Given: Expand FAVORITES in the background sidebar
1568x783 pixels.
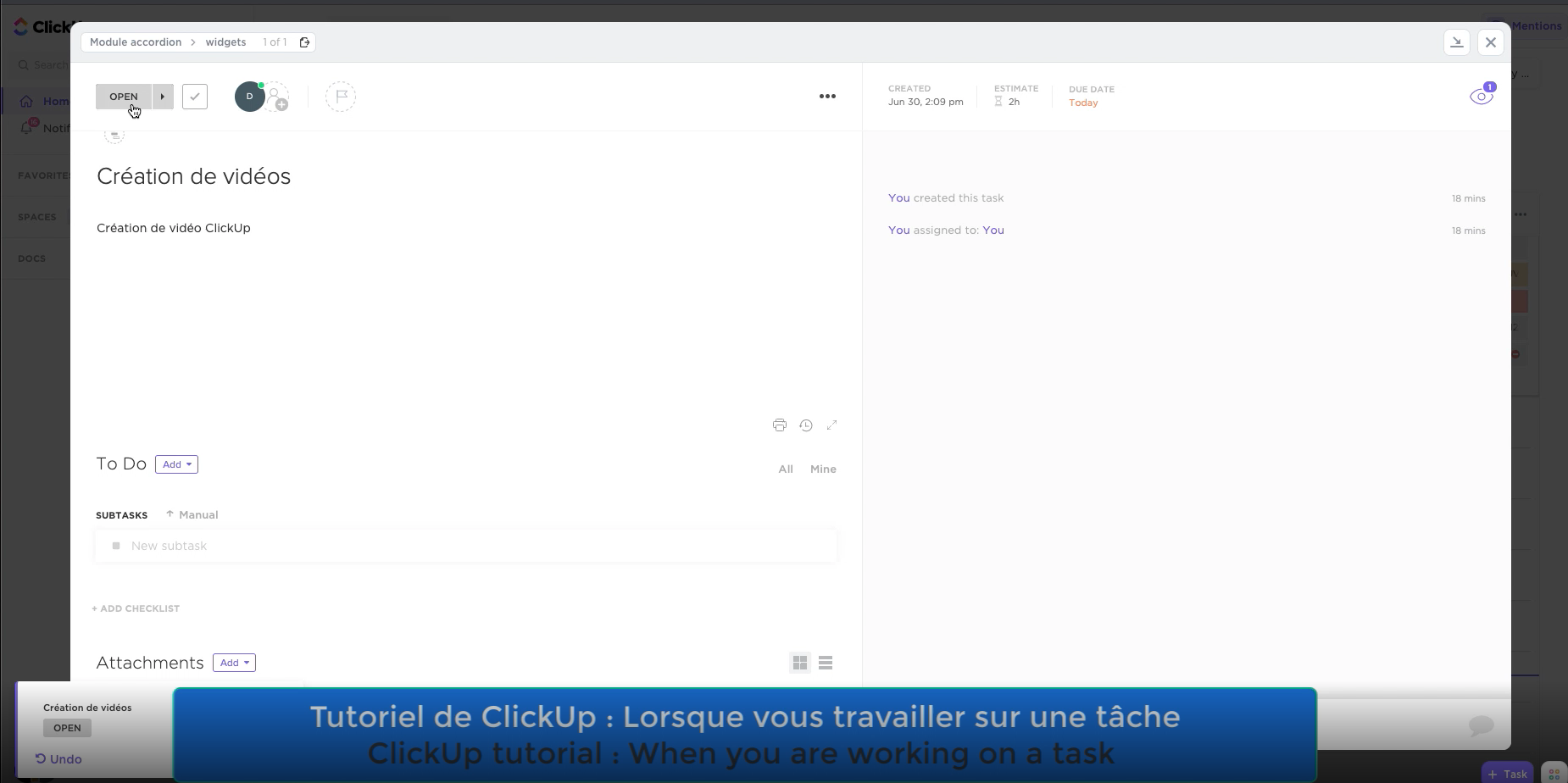Looking at the screenshot, I should (x=44, y=175).
